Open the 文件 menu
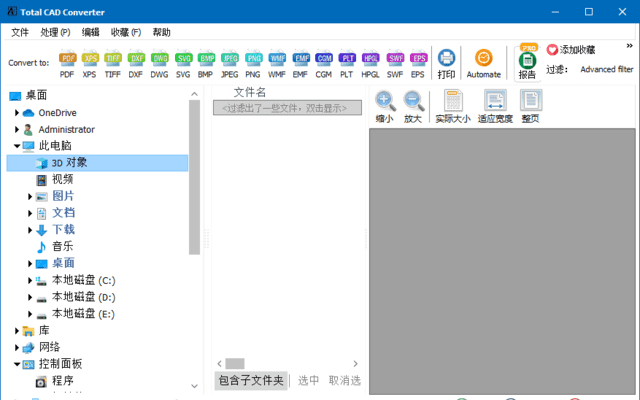The image size is (640, 400). 20,32
